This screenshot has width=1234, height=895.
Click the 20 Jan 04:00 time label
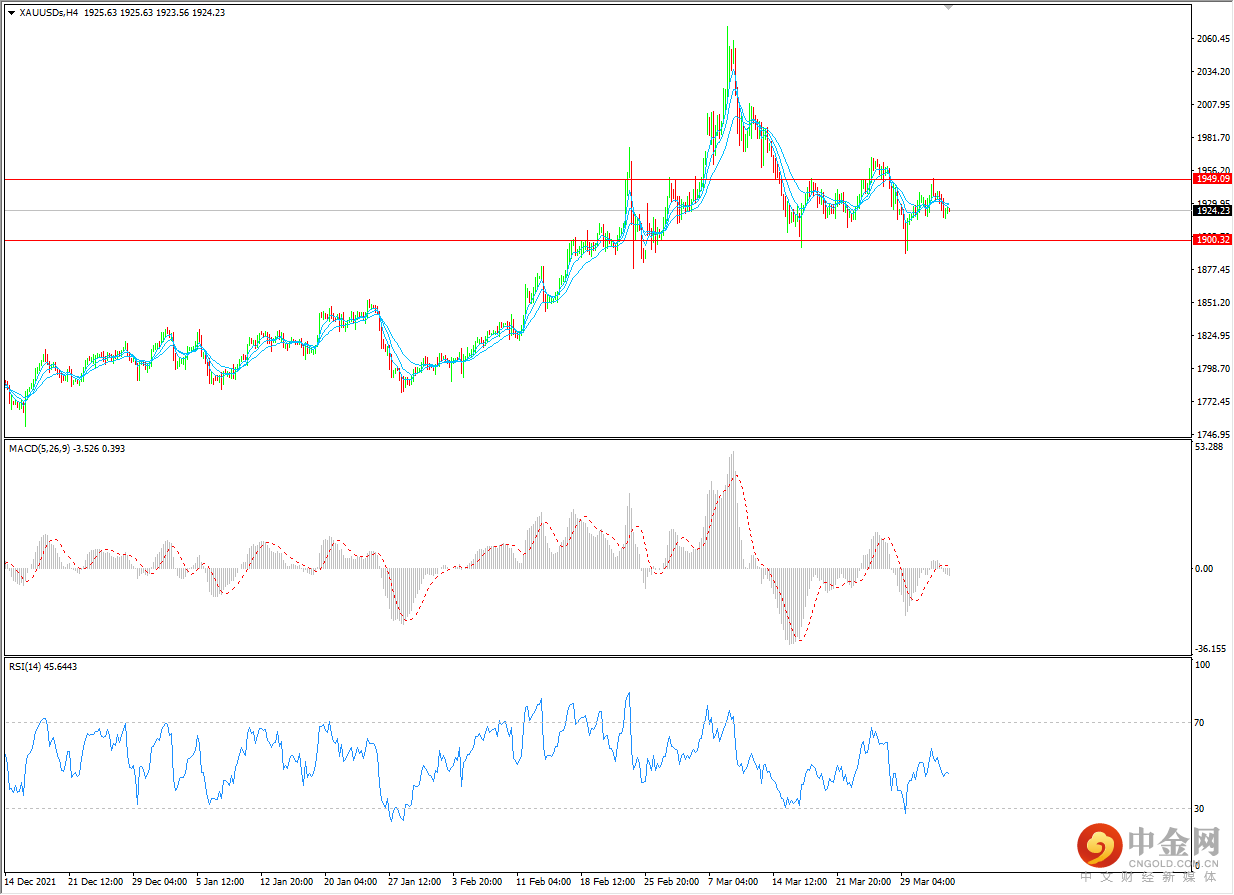[352, 882]
